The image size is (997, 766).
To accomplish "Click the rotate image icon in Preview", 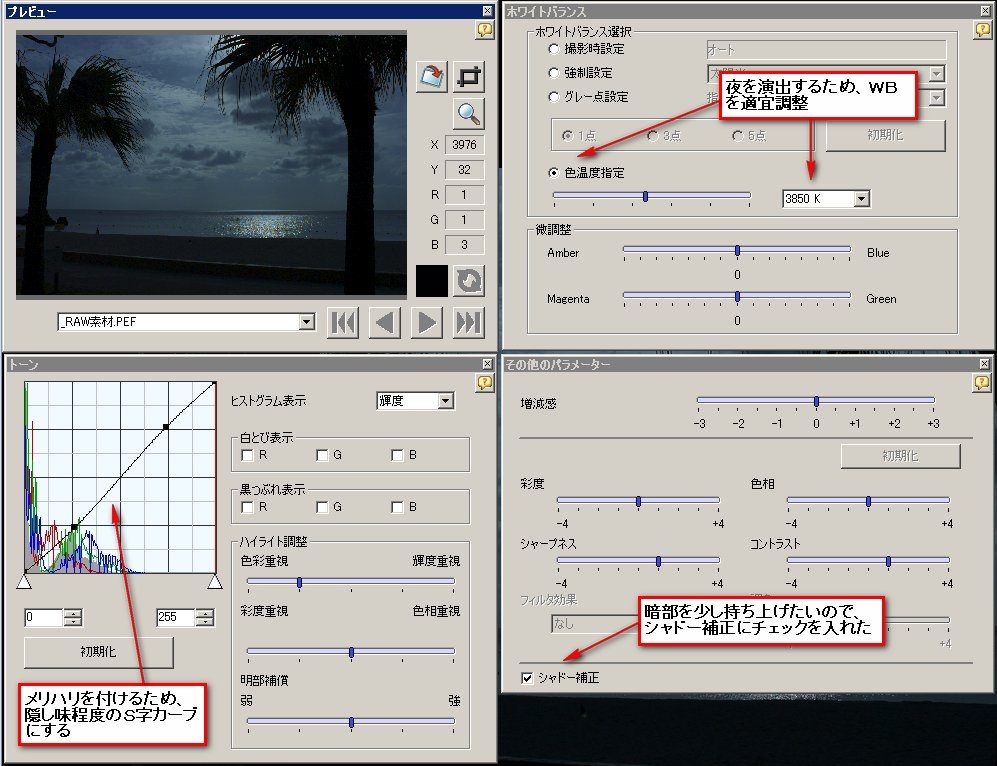I will [x=432, y=77].
